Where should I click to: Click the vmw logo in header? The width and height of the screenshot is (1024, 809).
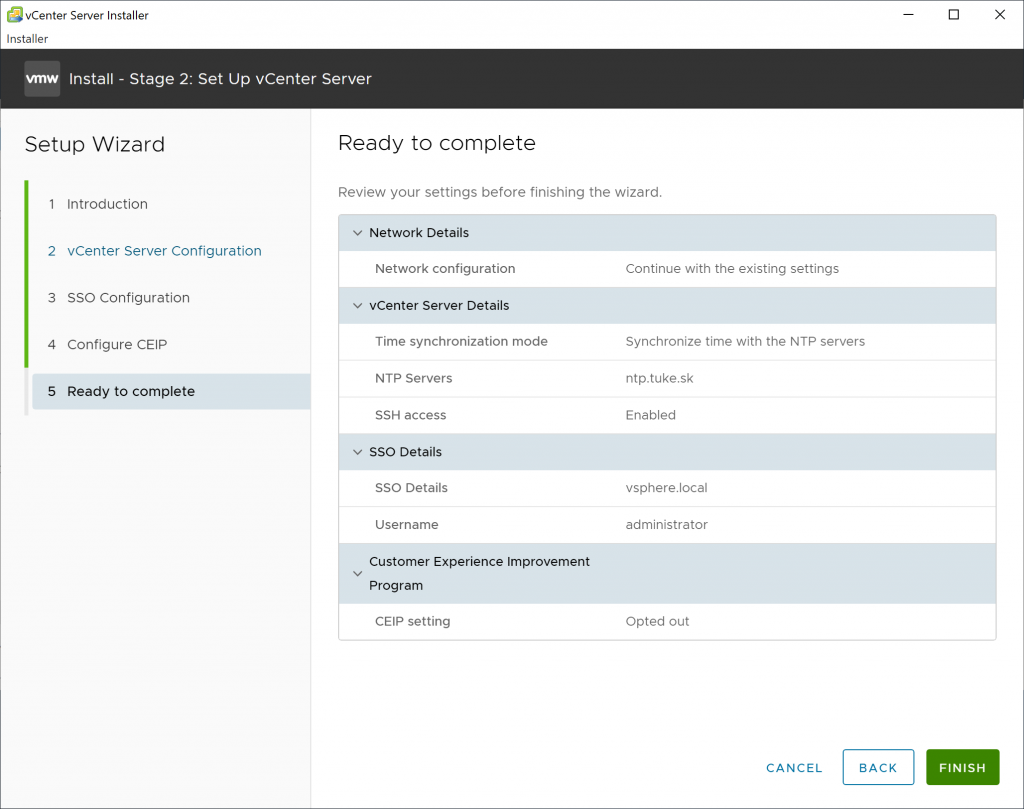(x=42, y=78)
